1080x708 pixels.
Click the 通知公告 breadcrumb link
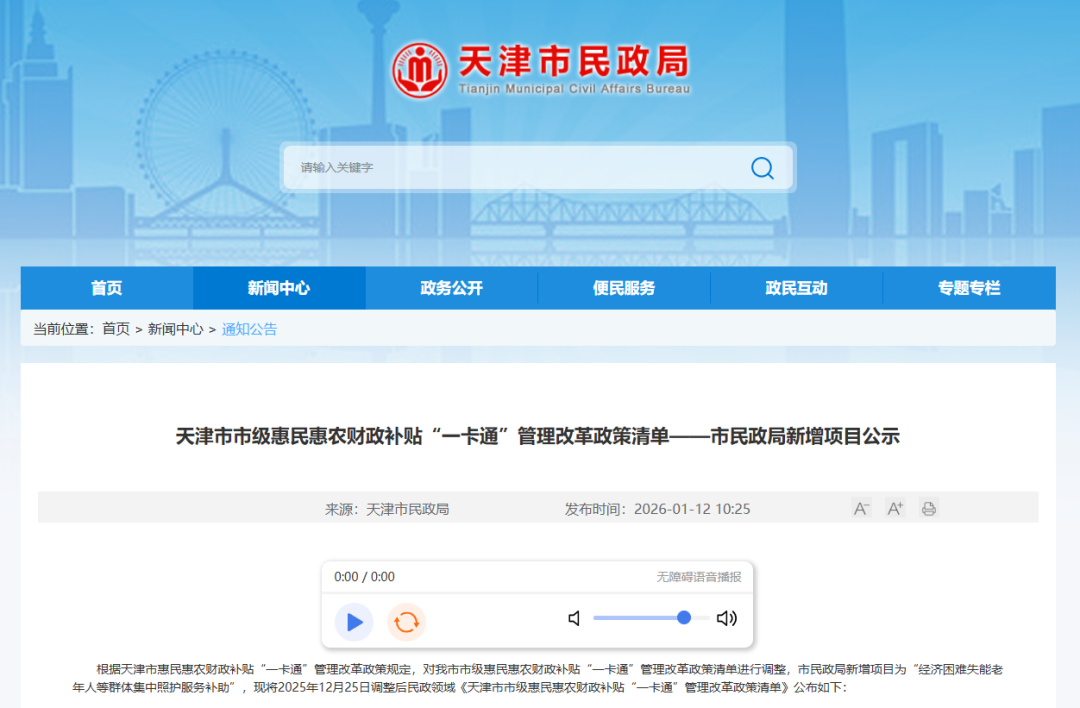click(249, 329)
